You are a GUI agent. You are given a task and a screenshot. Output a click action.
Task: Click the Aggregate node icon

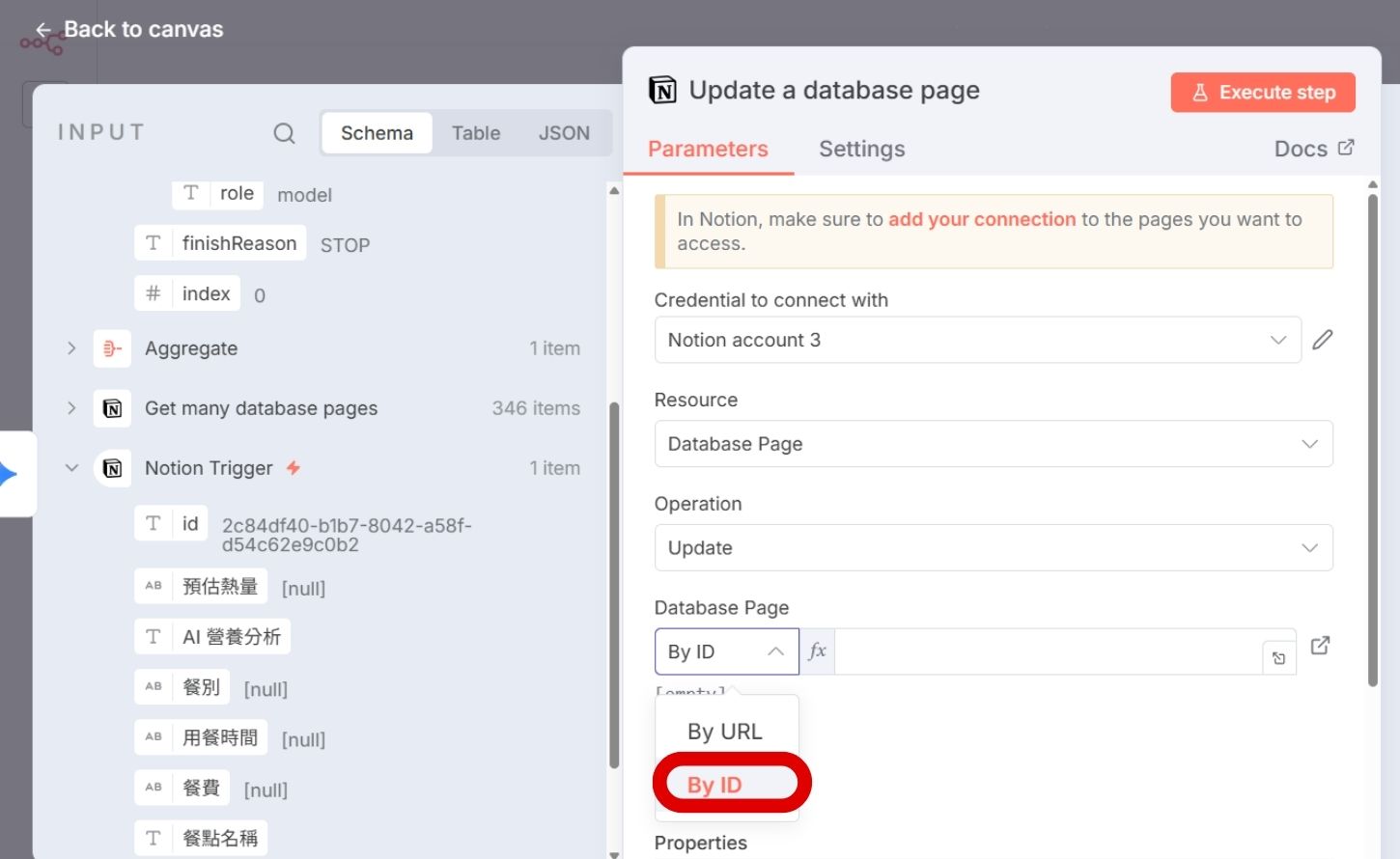[112, 348]
